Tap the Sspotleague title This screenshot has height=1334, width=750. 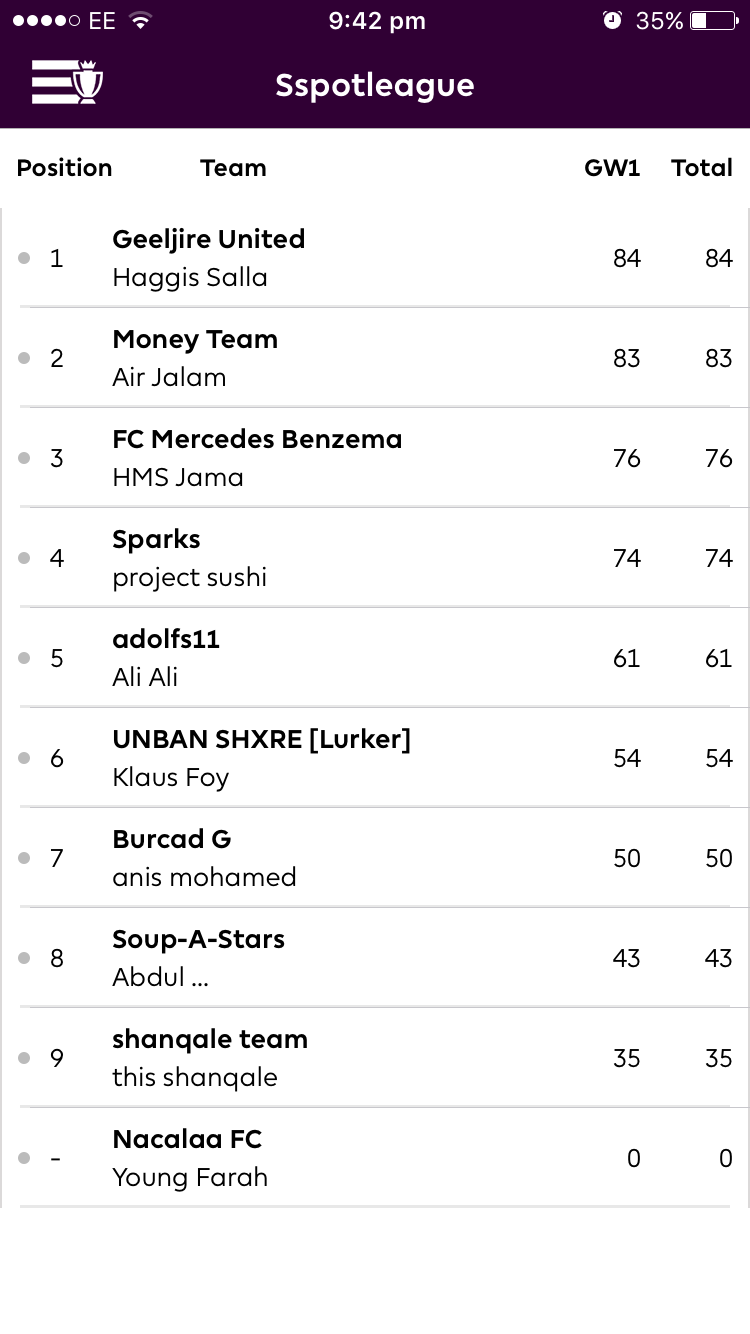(375, 86)
